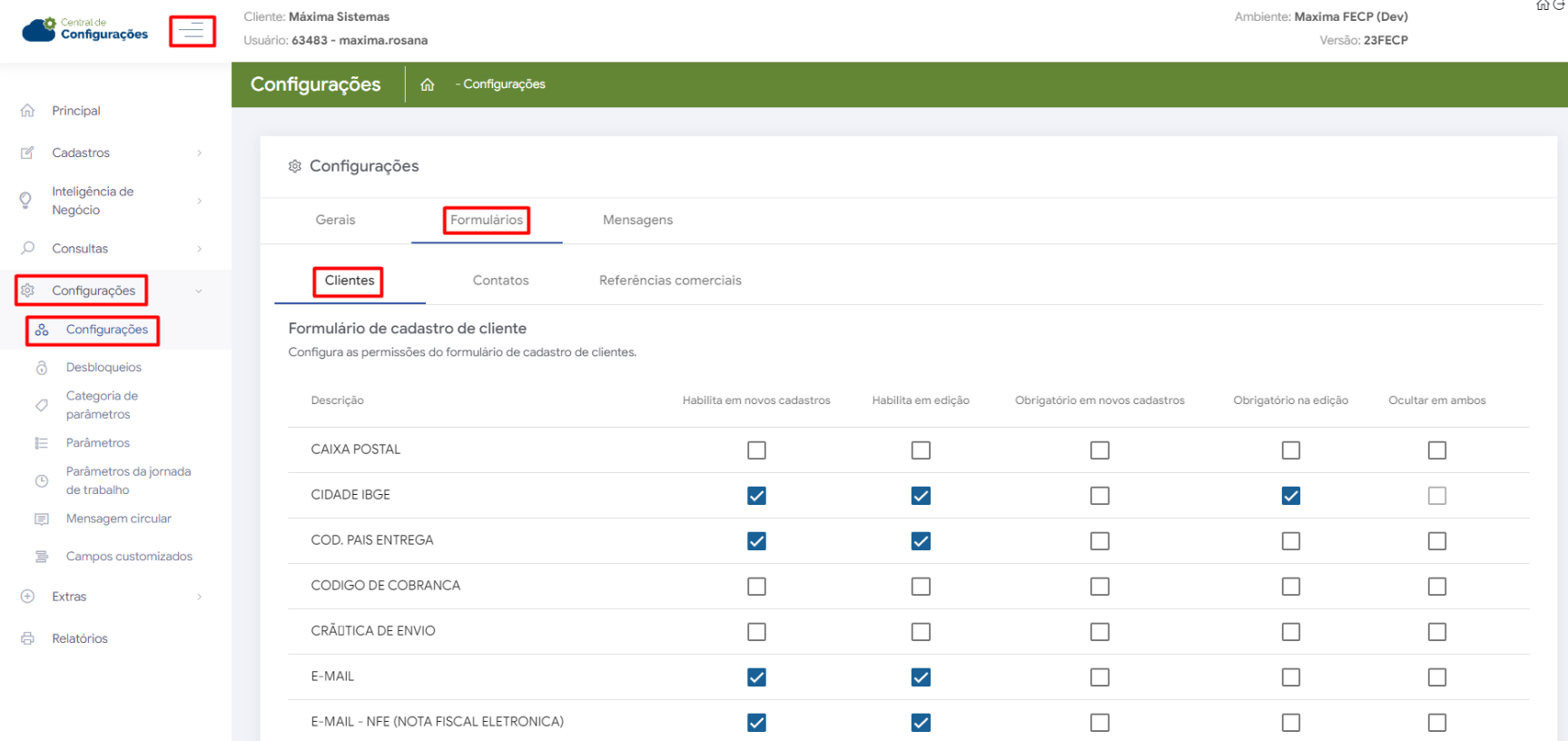Open the Referências comerciais tab

tap(670, 281)
